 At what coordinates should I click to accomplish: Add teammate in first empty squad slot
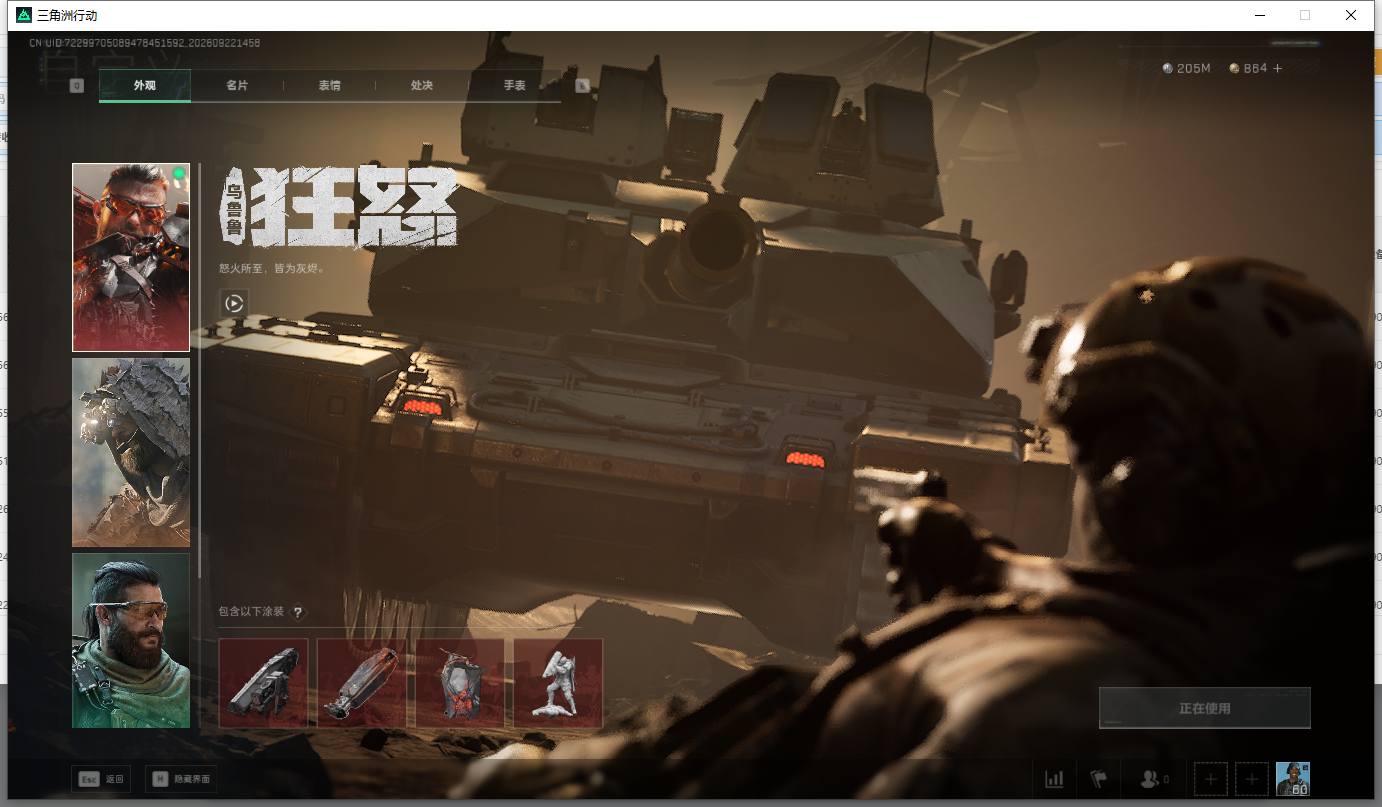1210,779
